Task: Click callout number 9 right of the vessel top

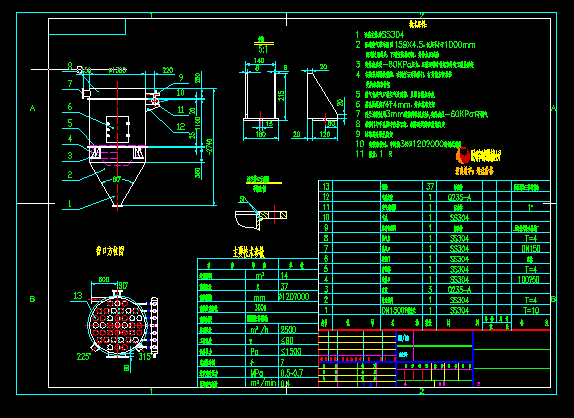Action: click(x=181, y=77)
